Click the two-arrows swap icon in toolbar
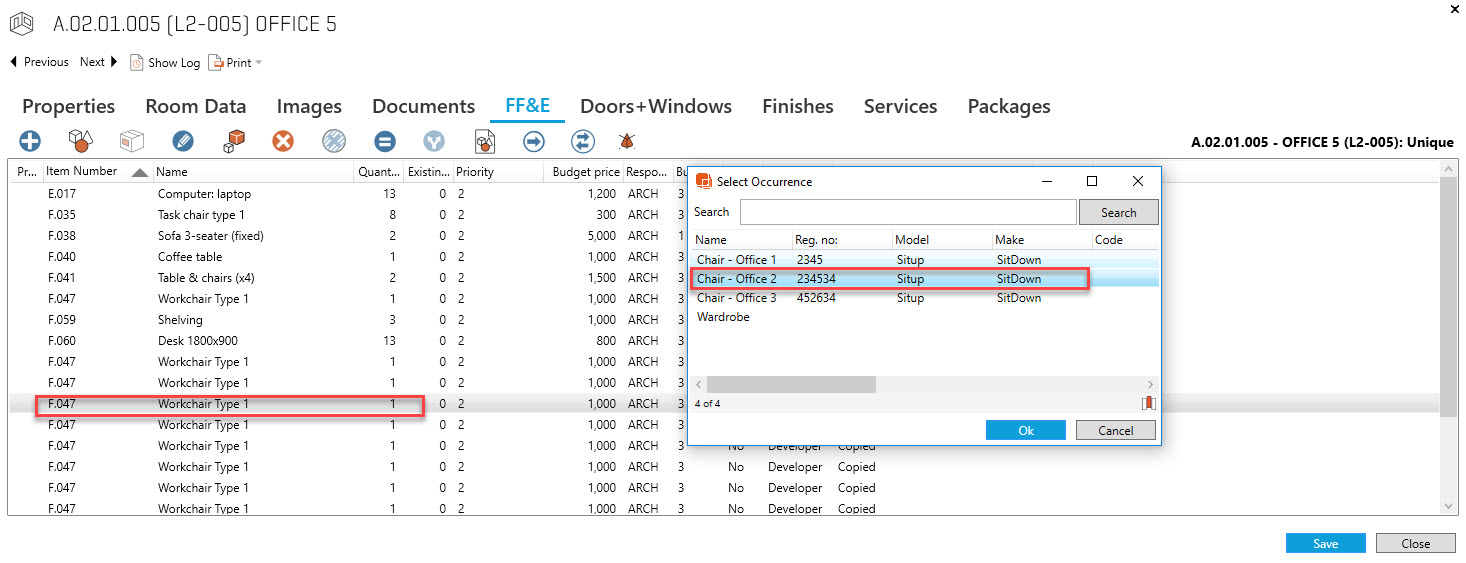This screenshot has height=563, width=1466. (582, 141)
